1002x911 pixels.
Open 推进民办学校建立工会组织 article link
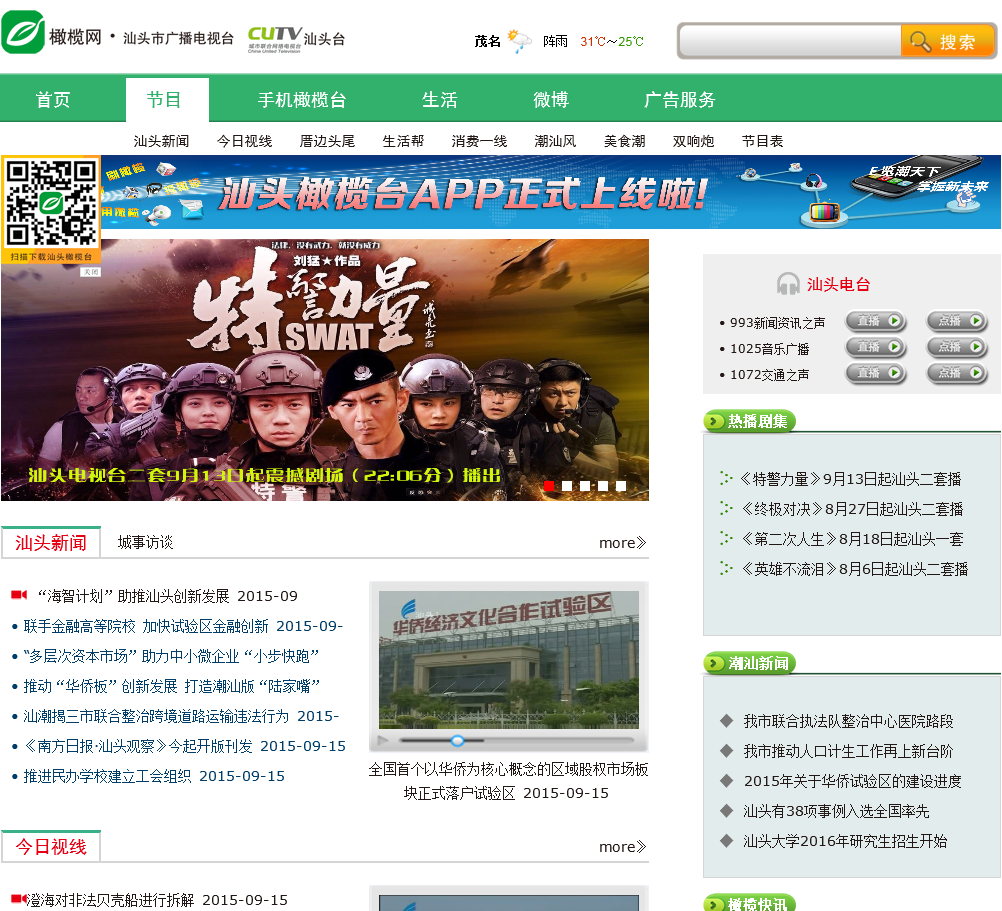click(154, 776)
